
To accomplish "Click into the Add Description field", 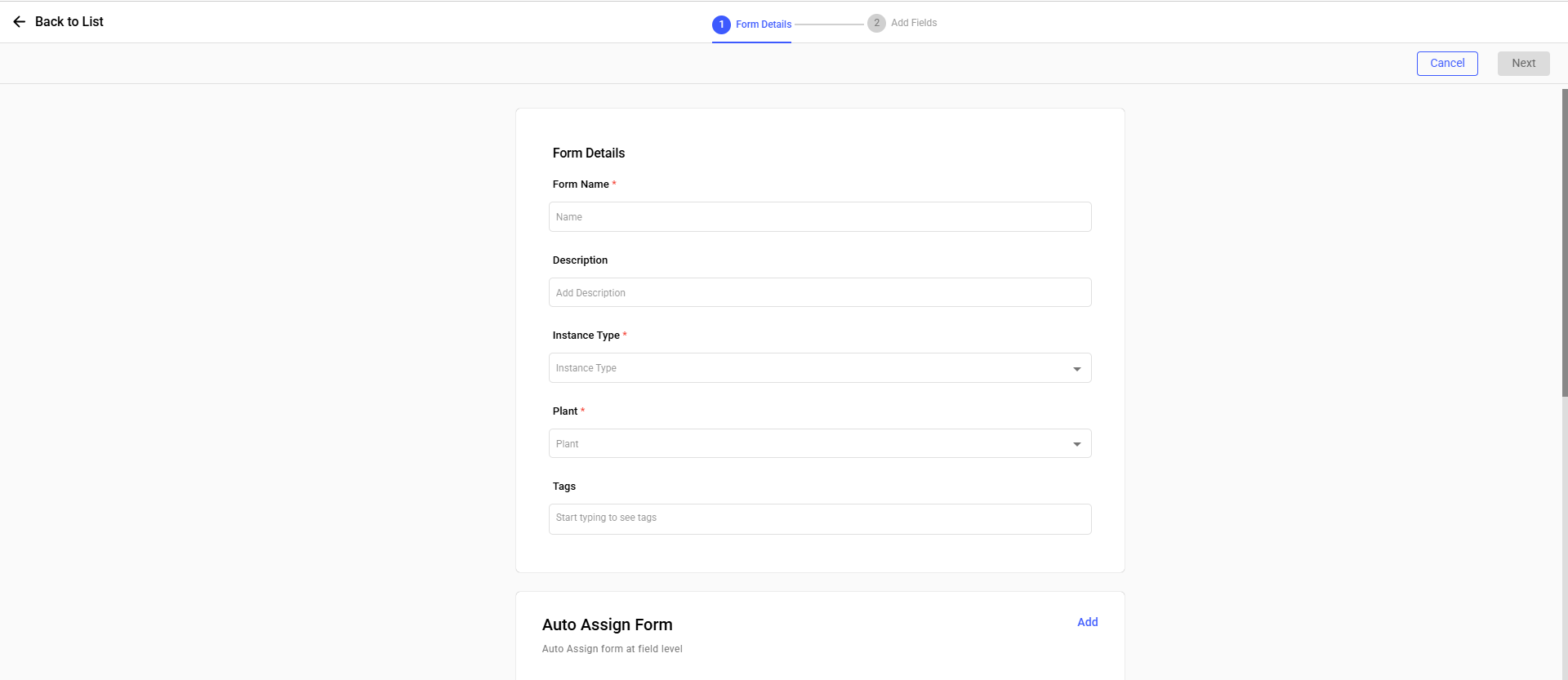I will coord(819,292).
